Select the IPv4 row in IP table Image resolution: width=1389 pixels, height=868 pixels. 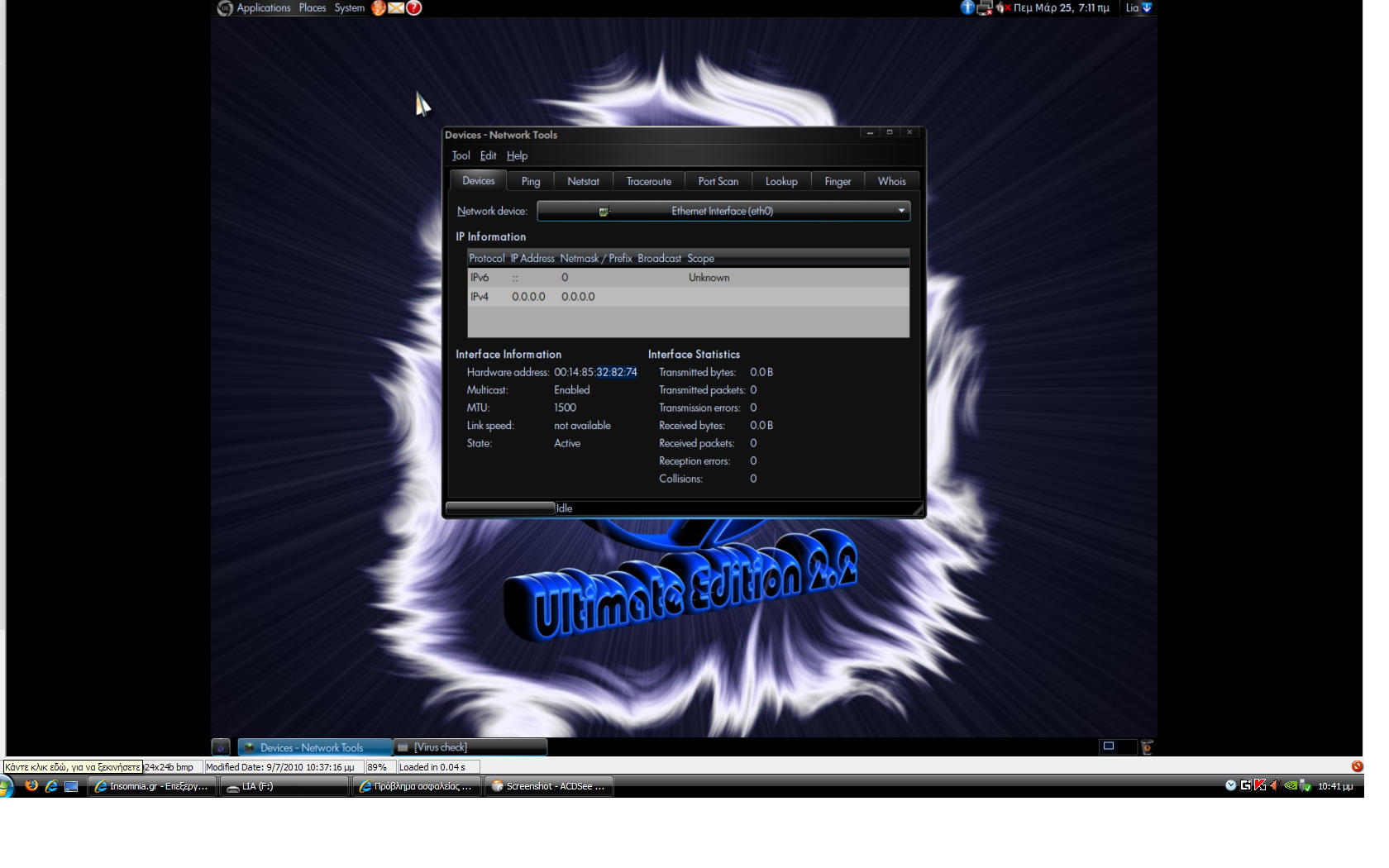[x=688, y=297]
